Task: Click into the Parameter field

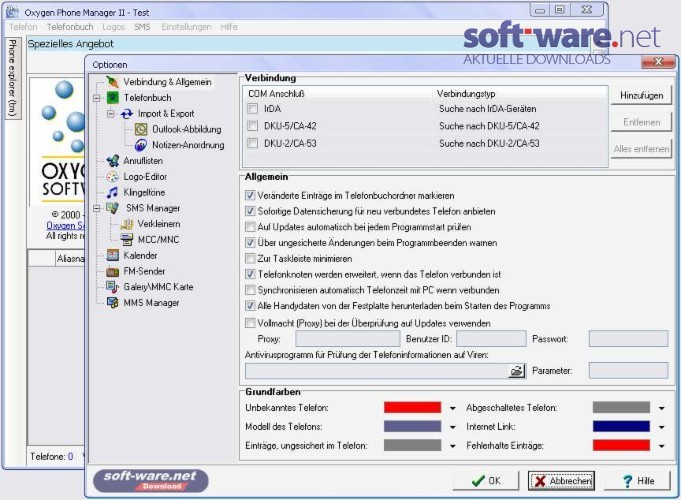Action: tap(628, 371)
